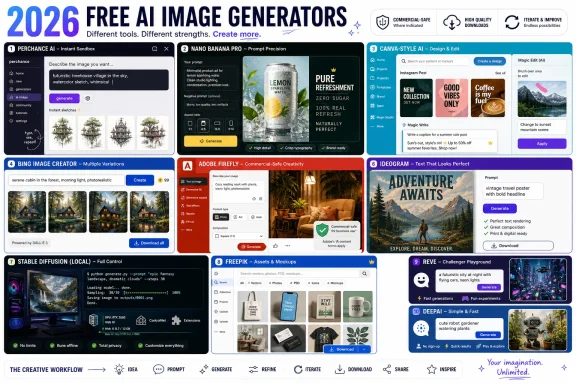Screen dimensions: 576x384
Task: Click the Refine sliders icon in workflow bar
Action: [253, 369]
